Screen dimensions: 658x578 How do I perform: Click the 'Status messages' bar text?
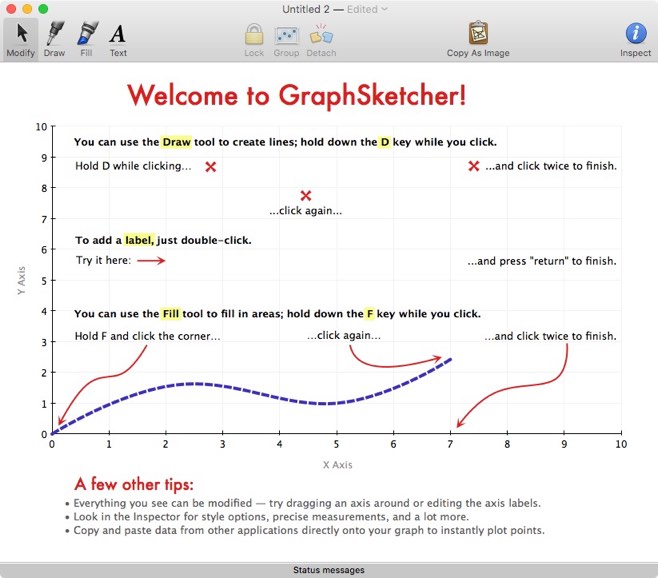[x=329, y=570]
